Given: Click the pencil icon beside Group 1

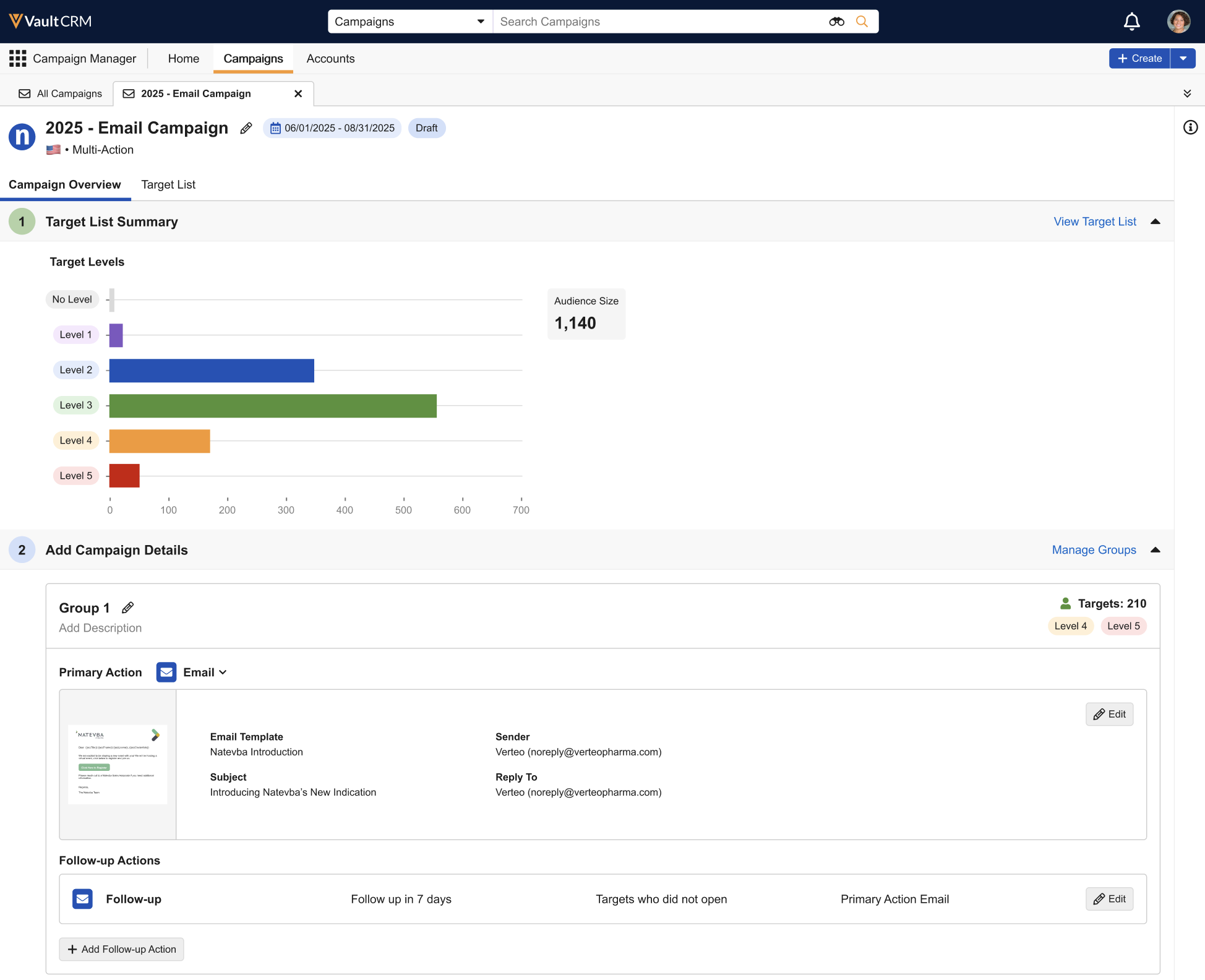Looking at the screenshot, I should point(128,608).
